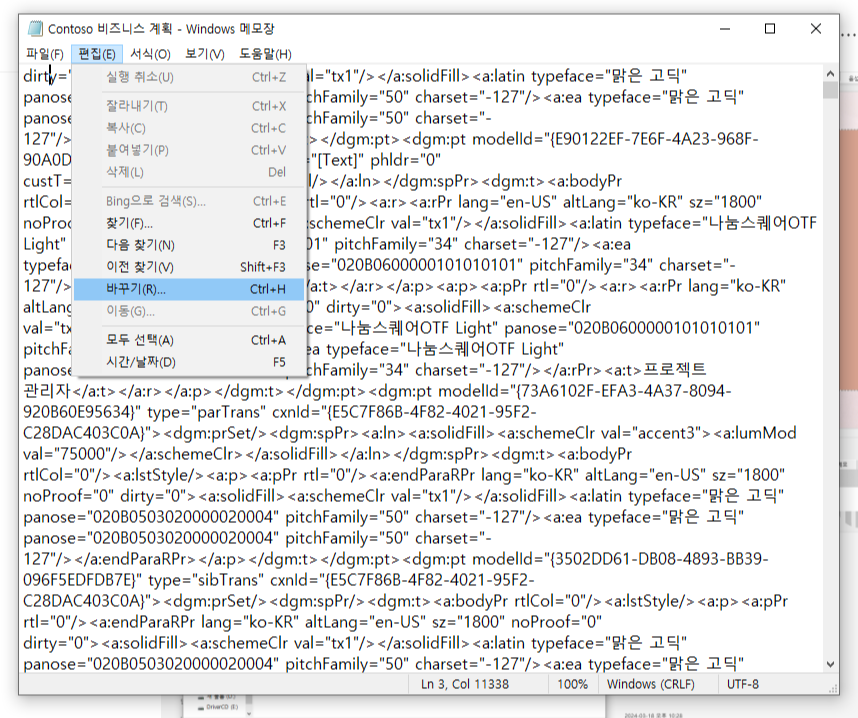The height and width of the screenshot is (718, 858).
Task: Open the 파일(F) menu
Action: 45,54
